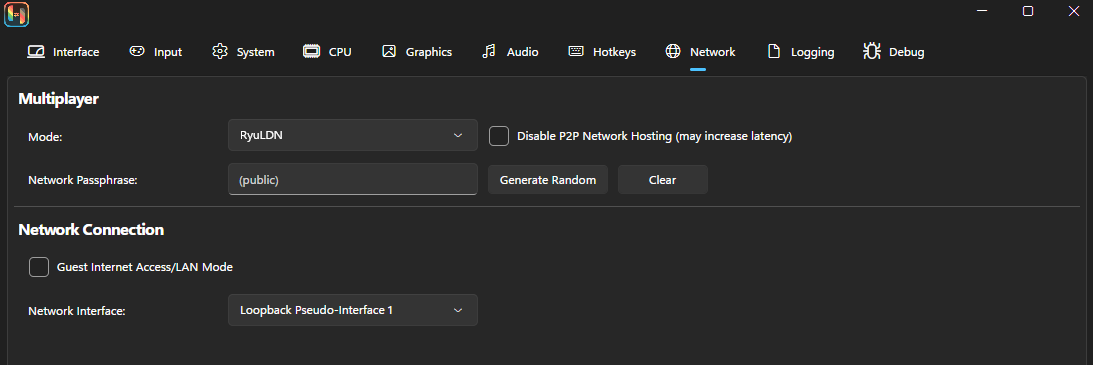Screen dimensions: 1093x365
Task: Open the Graphics tab
Action: click(417, 52)
